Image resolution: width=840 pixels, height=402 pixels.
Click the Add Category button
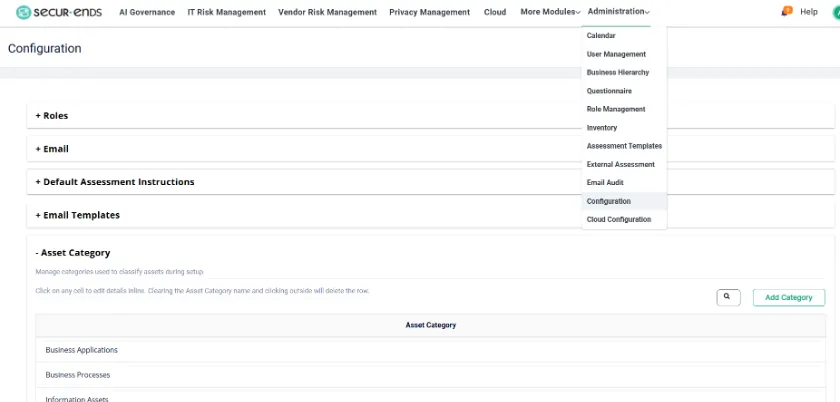coord(789,297)
